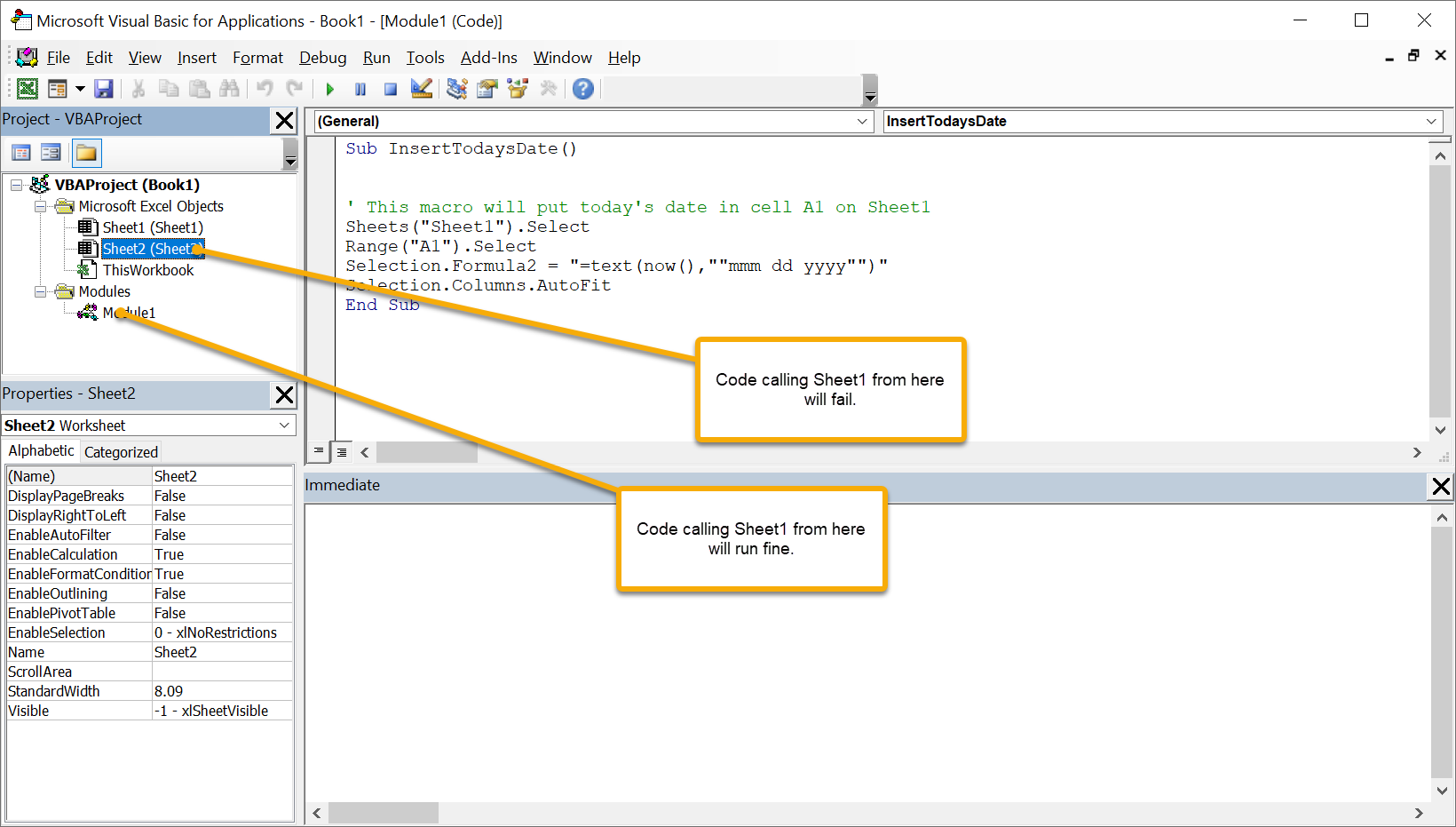Open the Insert menu
This screenshot has height=827, width=1456.
(x=197, y=58)
